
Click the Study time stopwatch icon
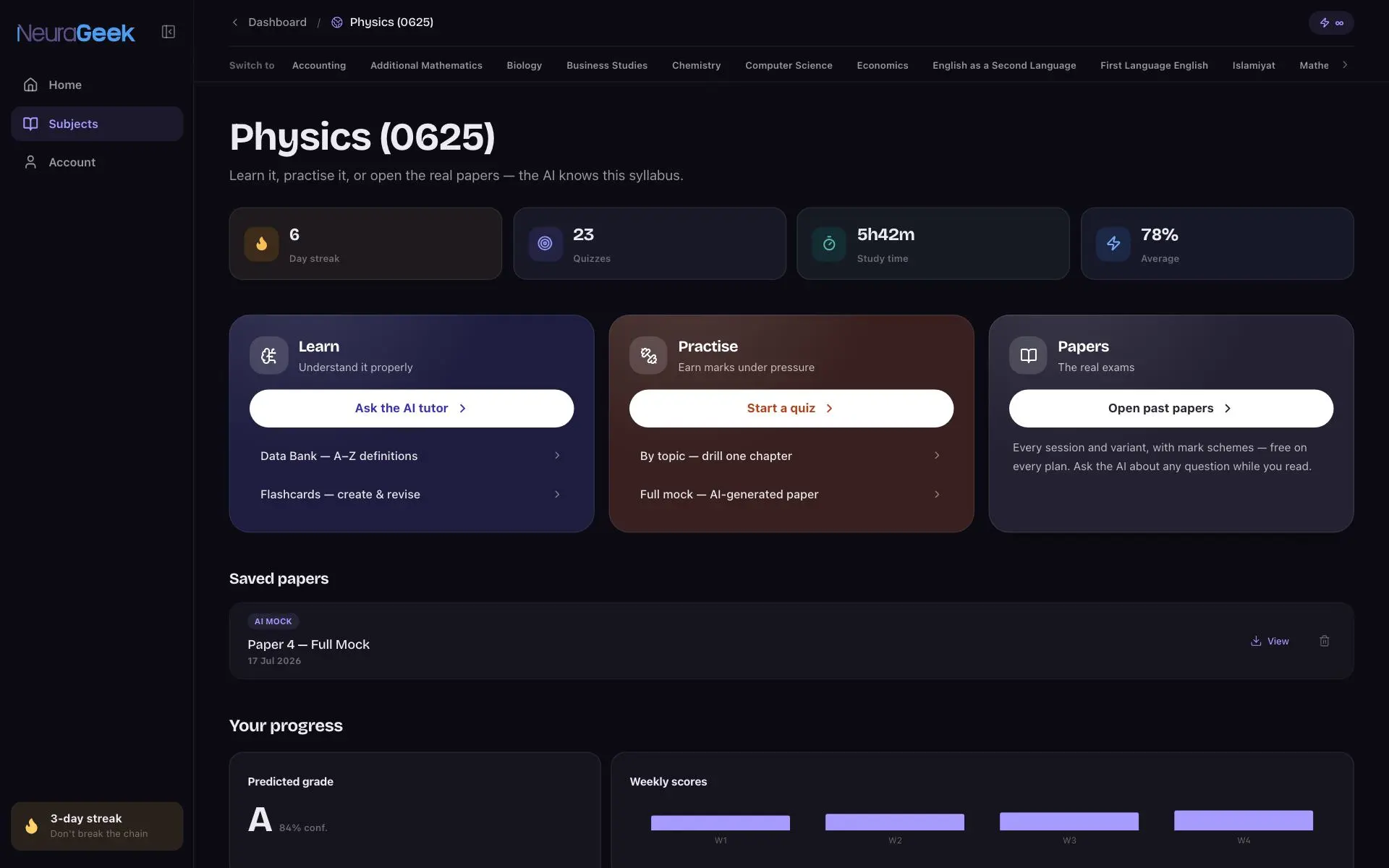829,244
